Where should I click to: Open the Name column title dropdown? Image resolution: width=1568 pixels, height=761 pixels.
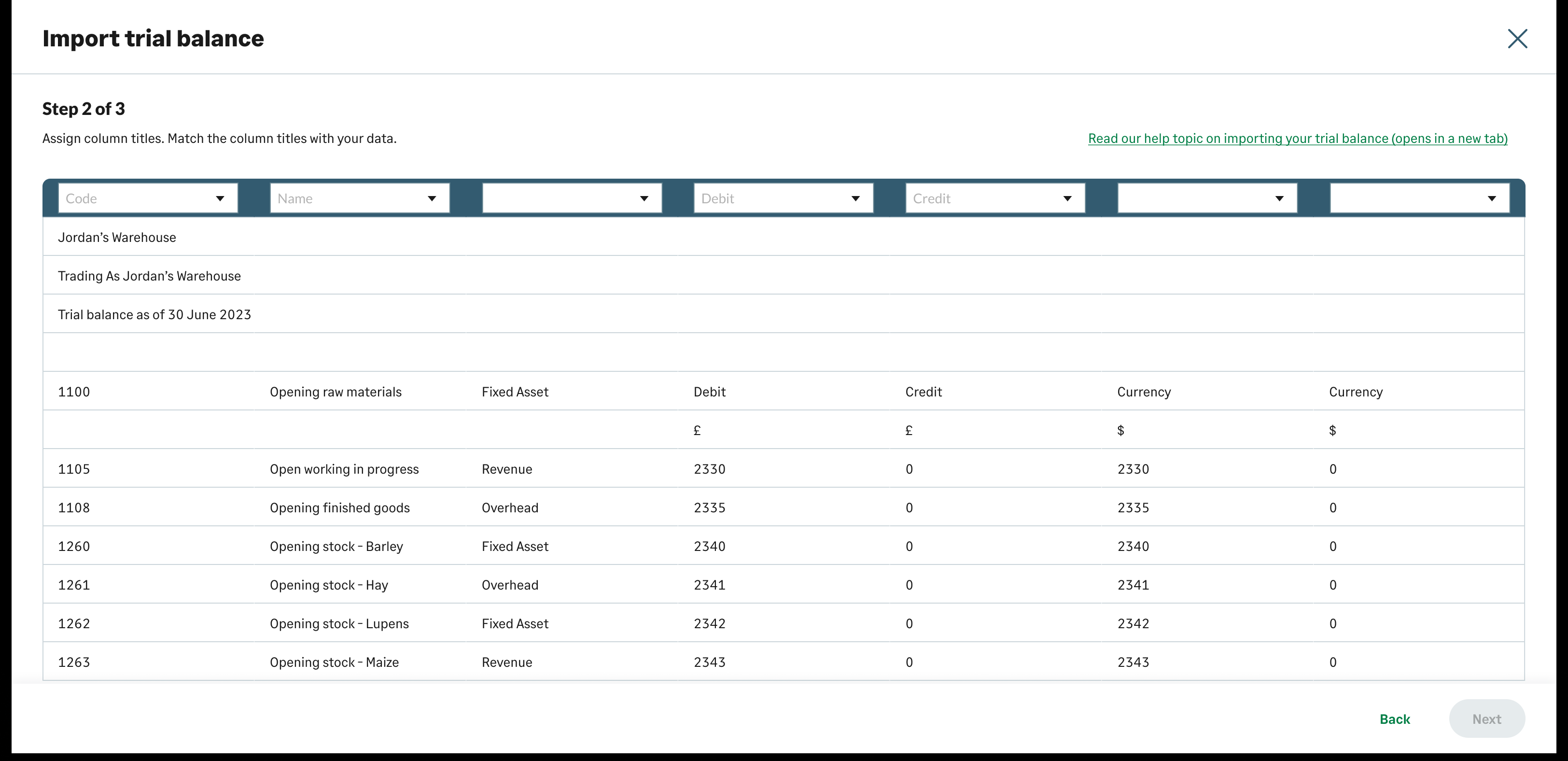[x=360, y=198]
